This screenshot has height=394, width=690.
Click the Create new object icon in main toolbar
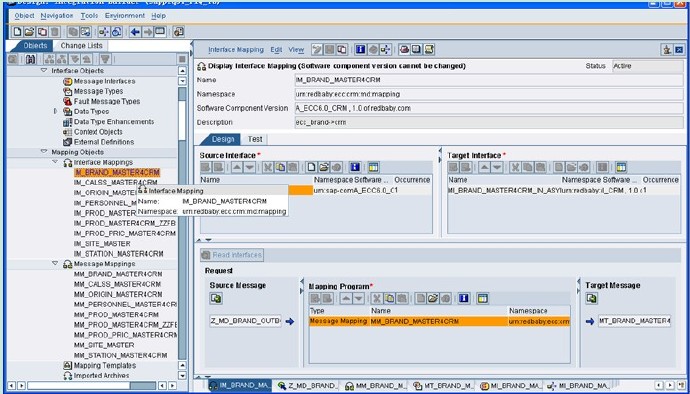pyautogui.click(x=17, y=32)
